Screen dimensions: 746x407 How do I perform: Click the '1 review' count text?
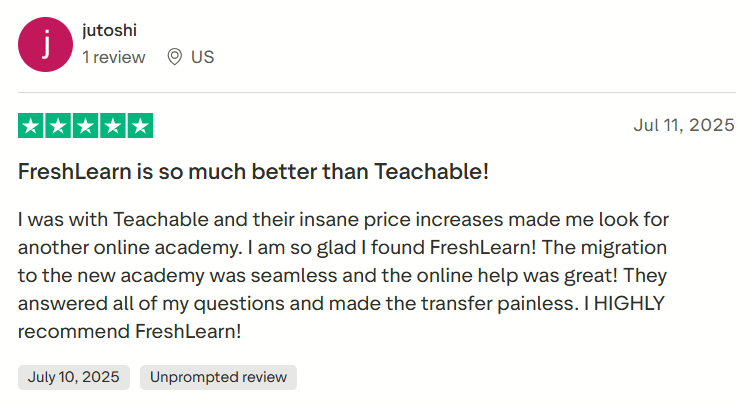113,57
